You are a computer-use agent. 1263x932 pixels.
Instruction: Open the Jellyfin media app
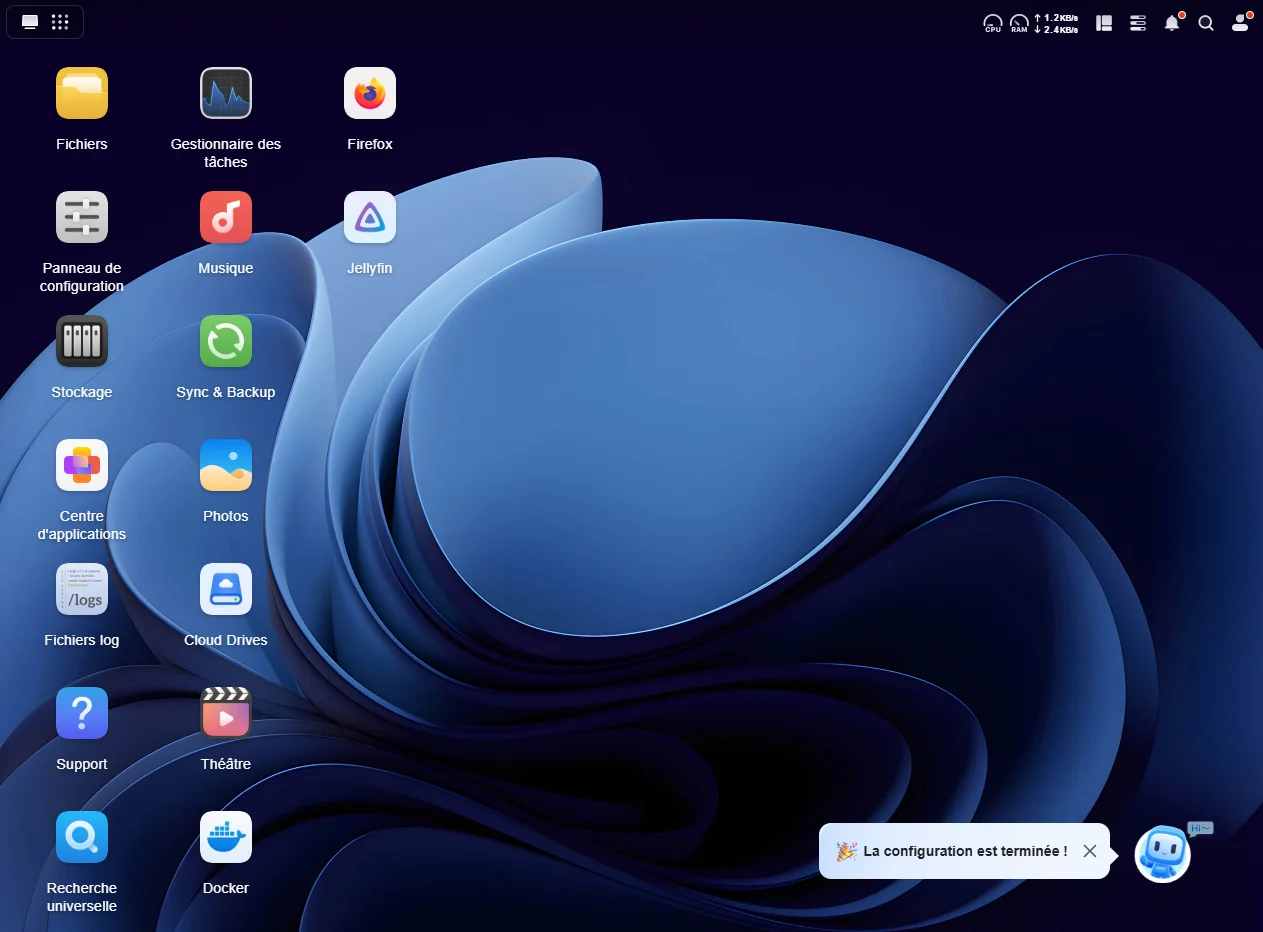(x=370, y=218)
